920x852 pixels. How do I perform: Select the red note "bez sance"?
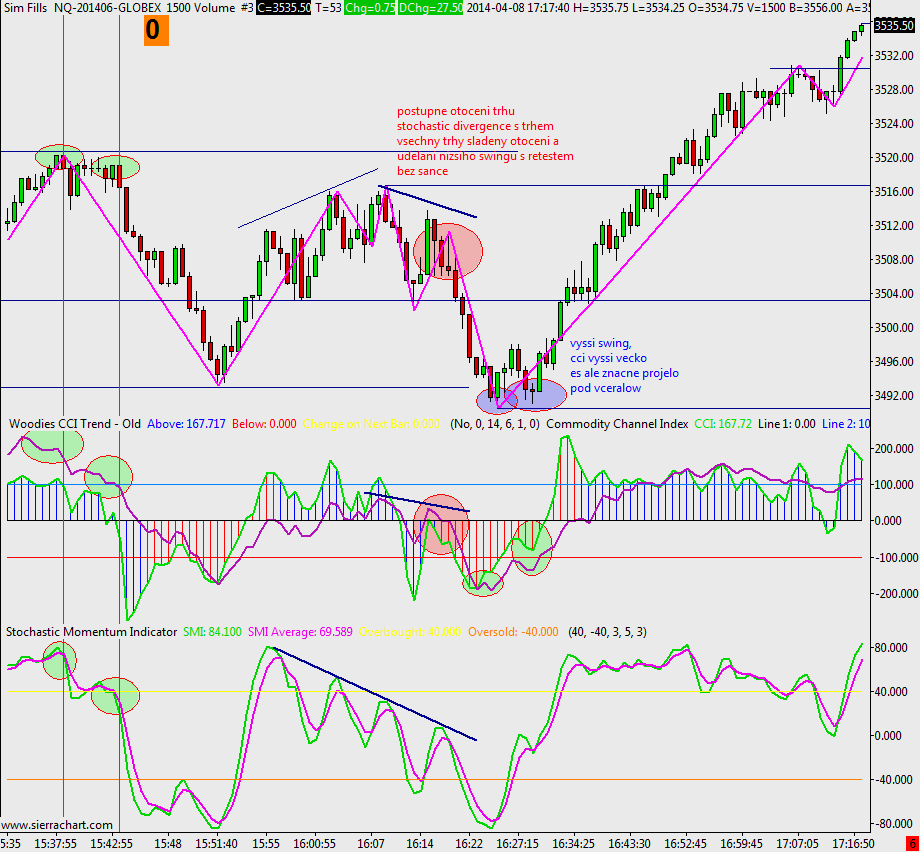422,171
